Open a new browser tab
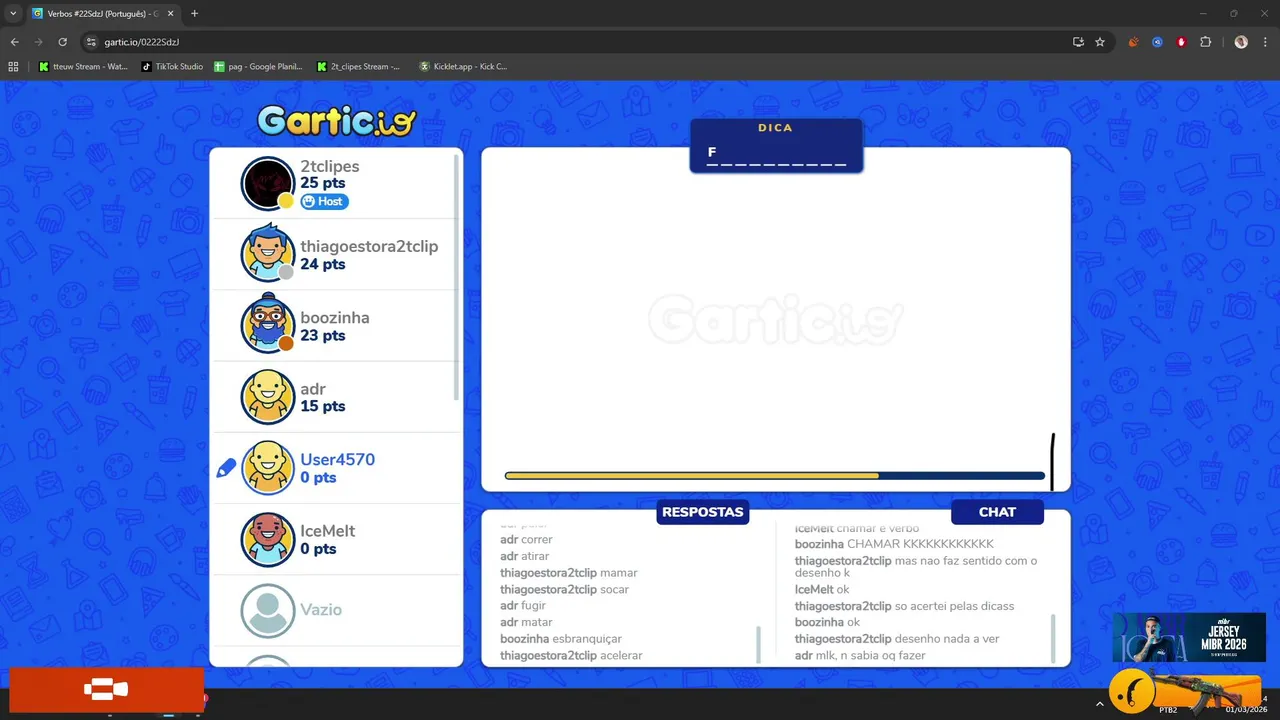 pyautogui.click(x=194, y=13)
